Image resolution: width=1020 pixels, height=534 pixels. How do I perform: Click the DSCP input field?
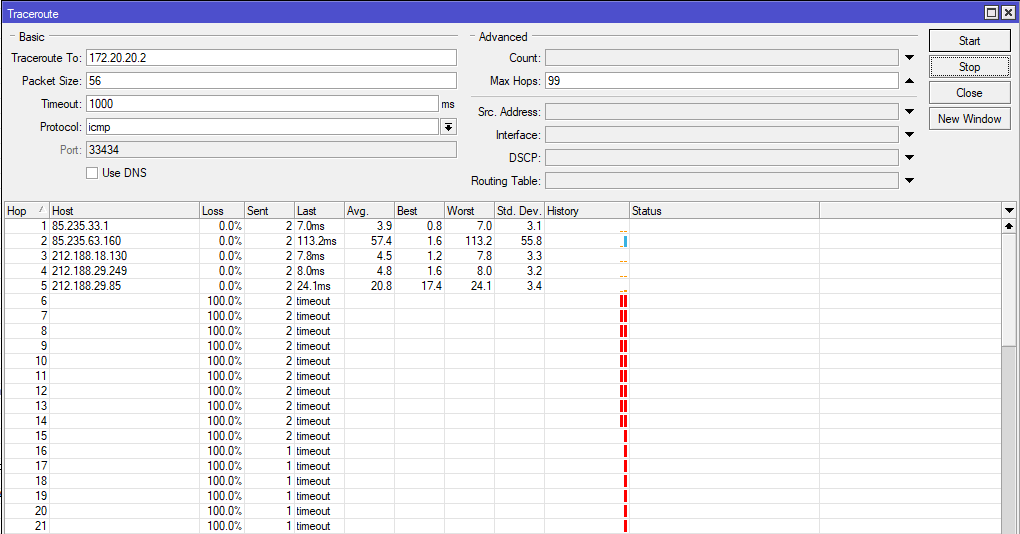point(721,157)
